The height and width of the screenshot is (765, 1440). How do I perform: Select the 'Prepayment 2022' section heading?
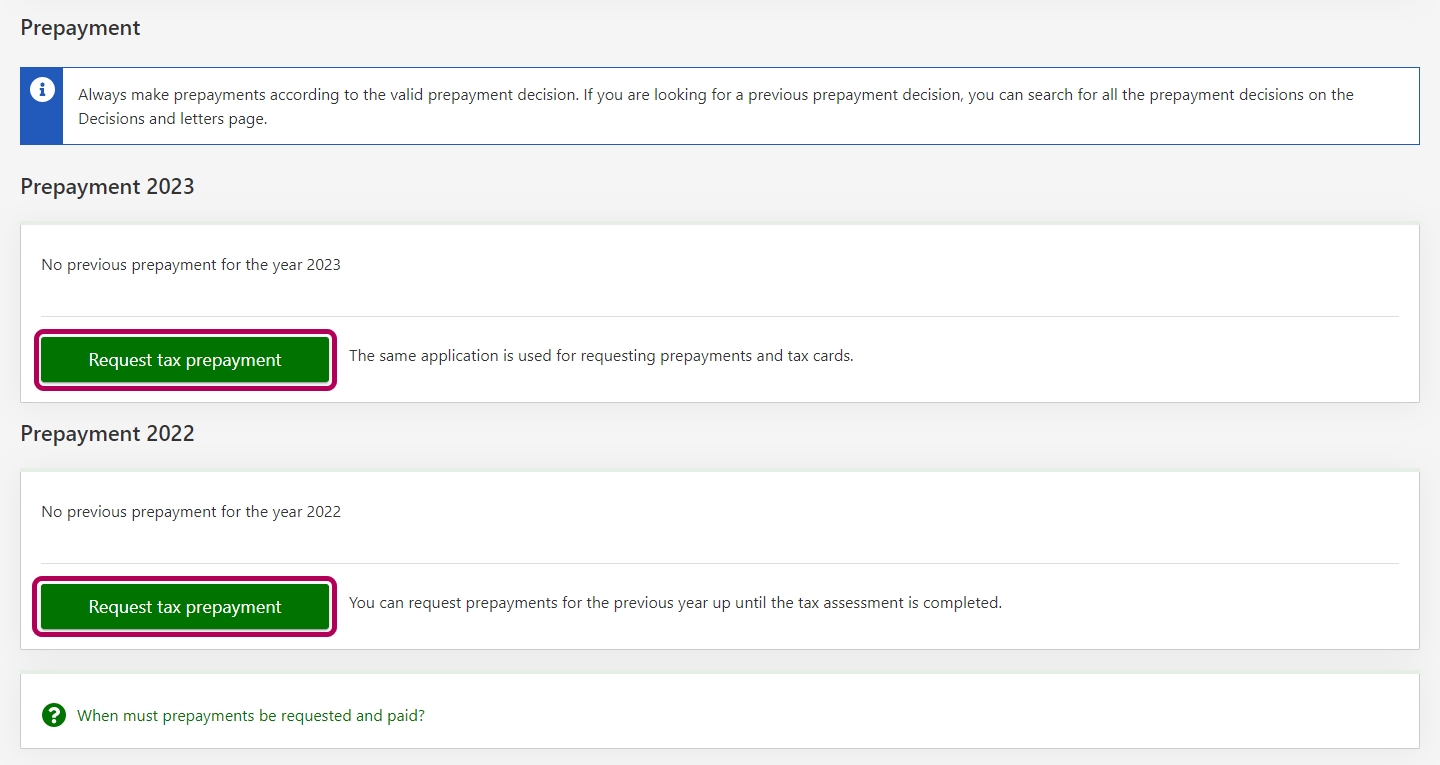(107, 434)
